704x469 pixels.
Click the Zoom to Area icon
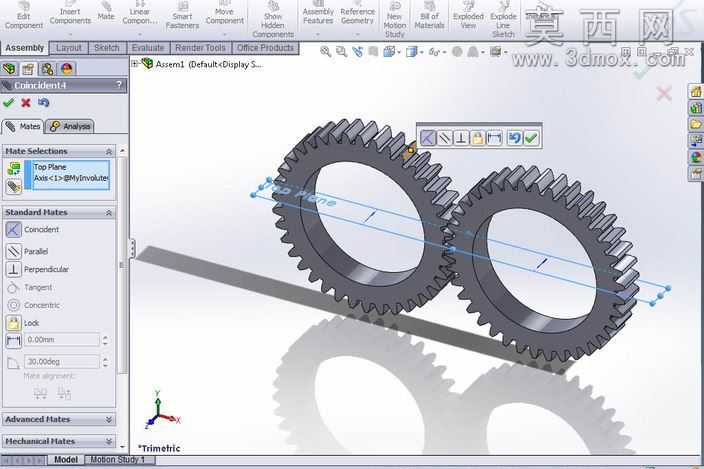tap(342, 52)
